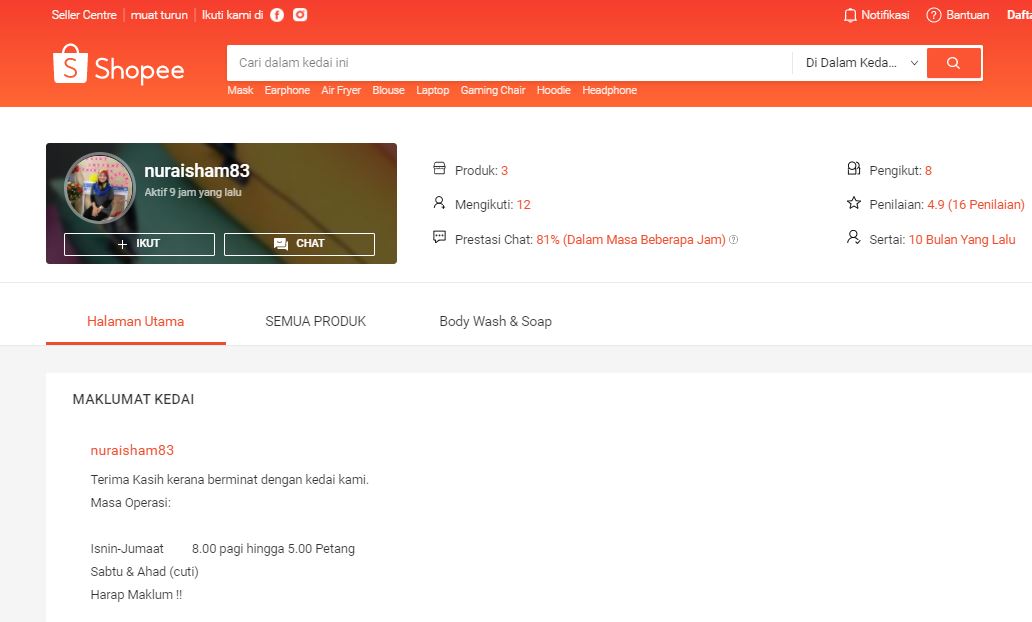Open the SEMUA PRODUK tab
The width and height of the screenshot is (1032, 622).
315,321
